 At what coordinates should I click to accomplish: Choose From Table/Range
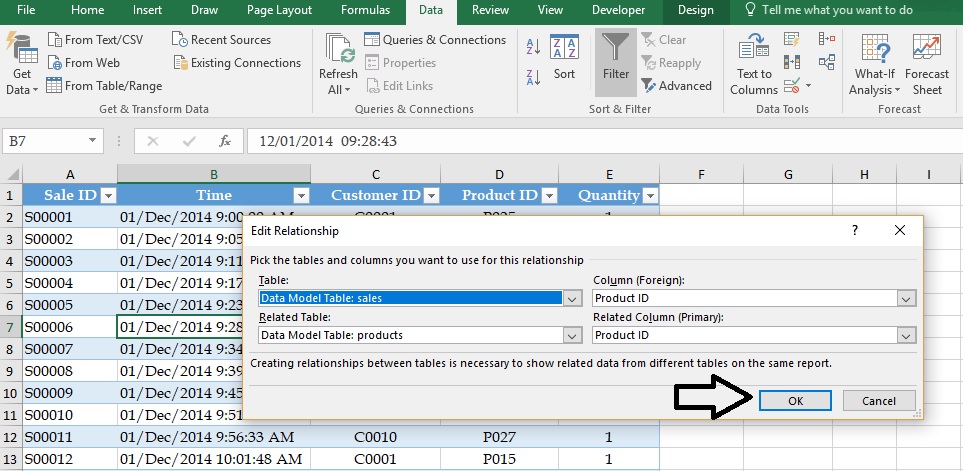pyautogui.click(x=104, y=86)
